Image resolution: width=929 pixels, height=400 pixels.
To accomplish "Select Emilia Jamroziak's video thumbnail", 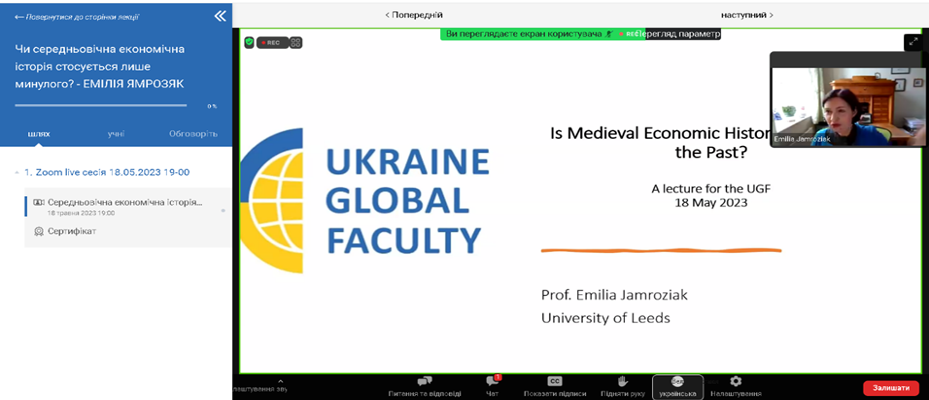I will coord(847,100).
